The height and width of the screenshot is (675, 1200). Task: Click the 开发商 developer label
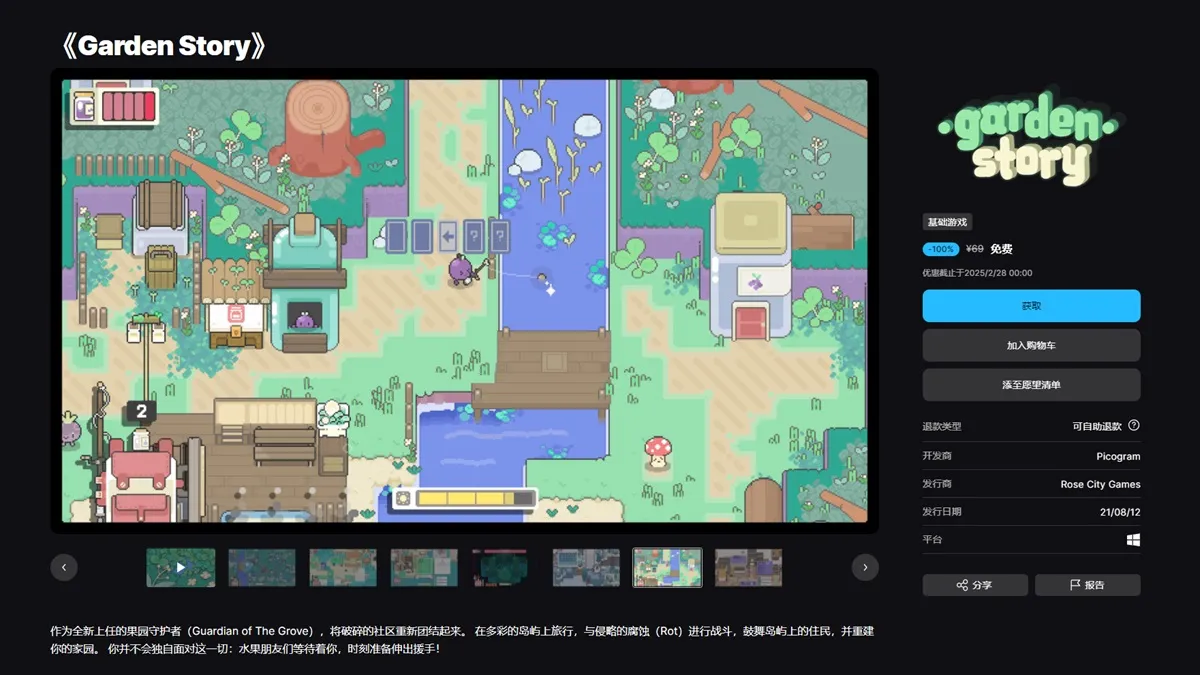[x=937, y=456]
